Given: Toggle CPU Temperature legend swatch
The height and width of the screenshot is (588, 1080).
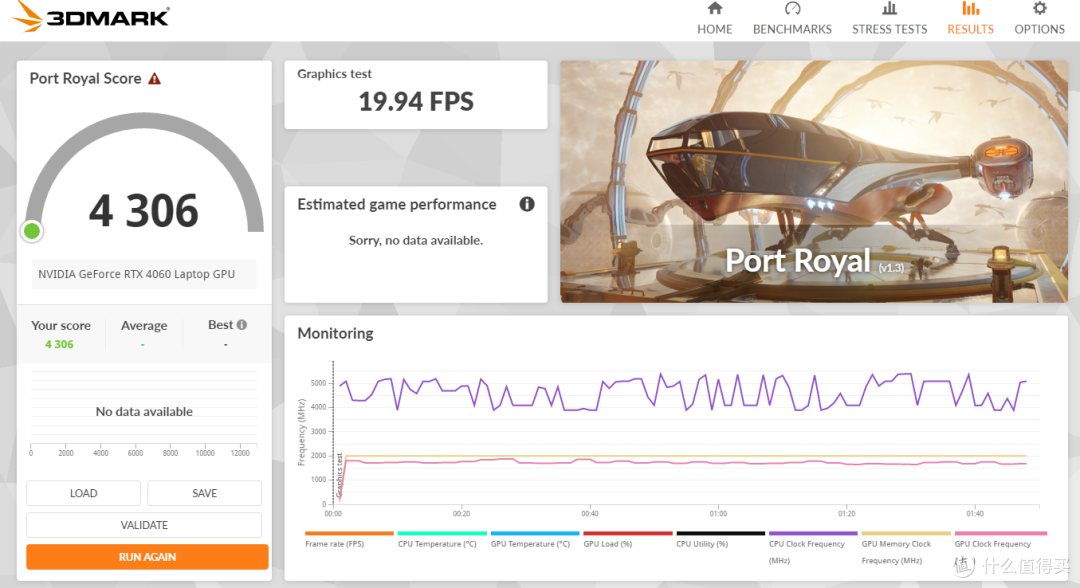Looking at the screenshot, I should pyautogui.click(x=442, y=533).
